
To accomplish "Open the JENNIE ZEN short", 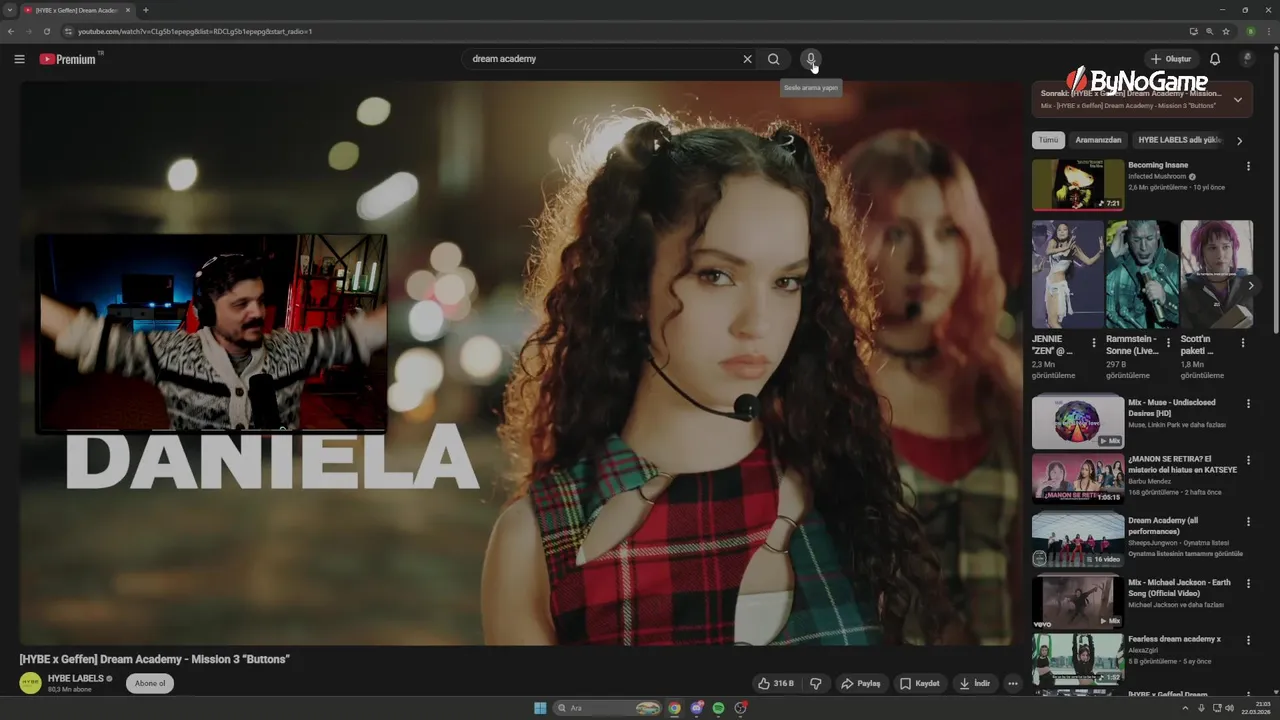I will 1068,274.
